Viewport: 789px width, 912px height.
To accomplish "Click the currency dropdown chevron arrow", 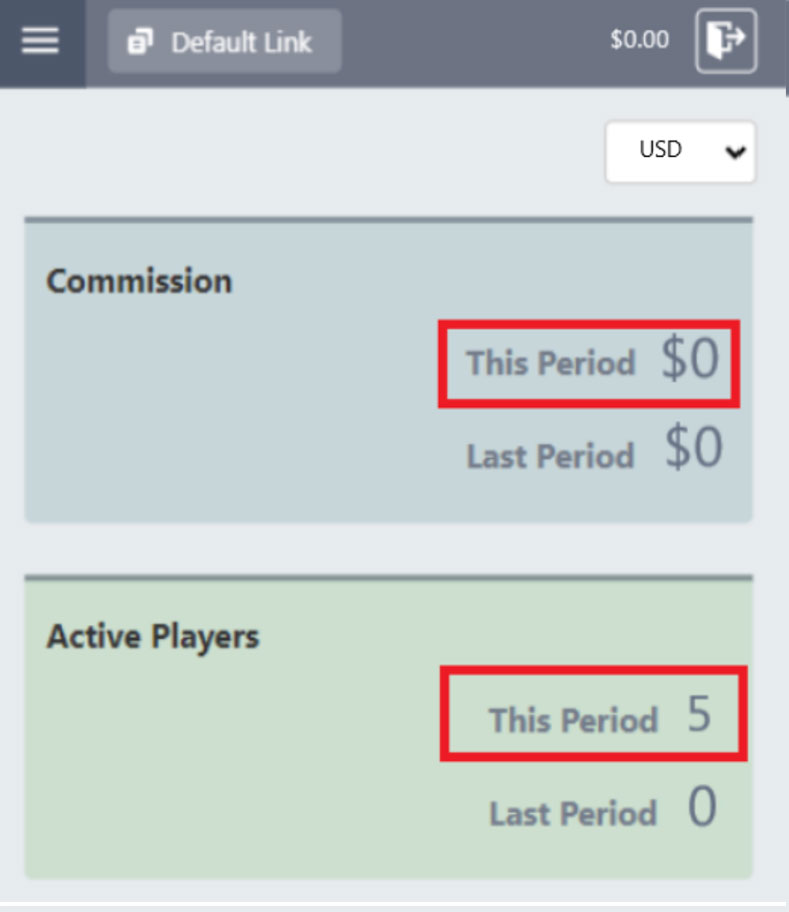I will (735, 152).
